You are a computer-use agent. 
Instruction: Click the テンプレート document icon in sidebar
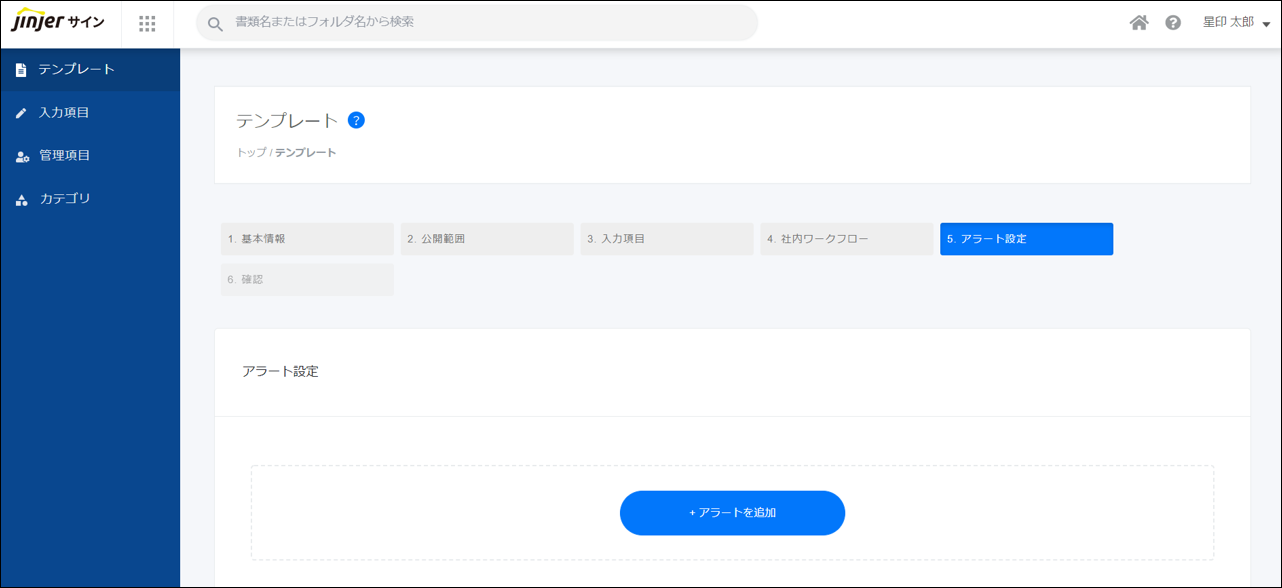tap(21, 70)
